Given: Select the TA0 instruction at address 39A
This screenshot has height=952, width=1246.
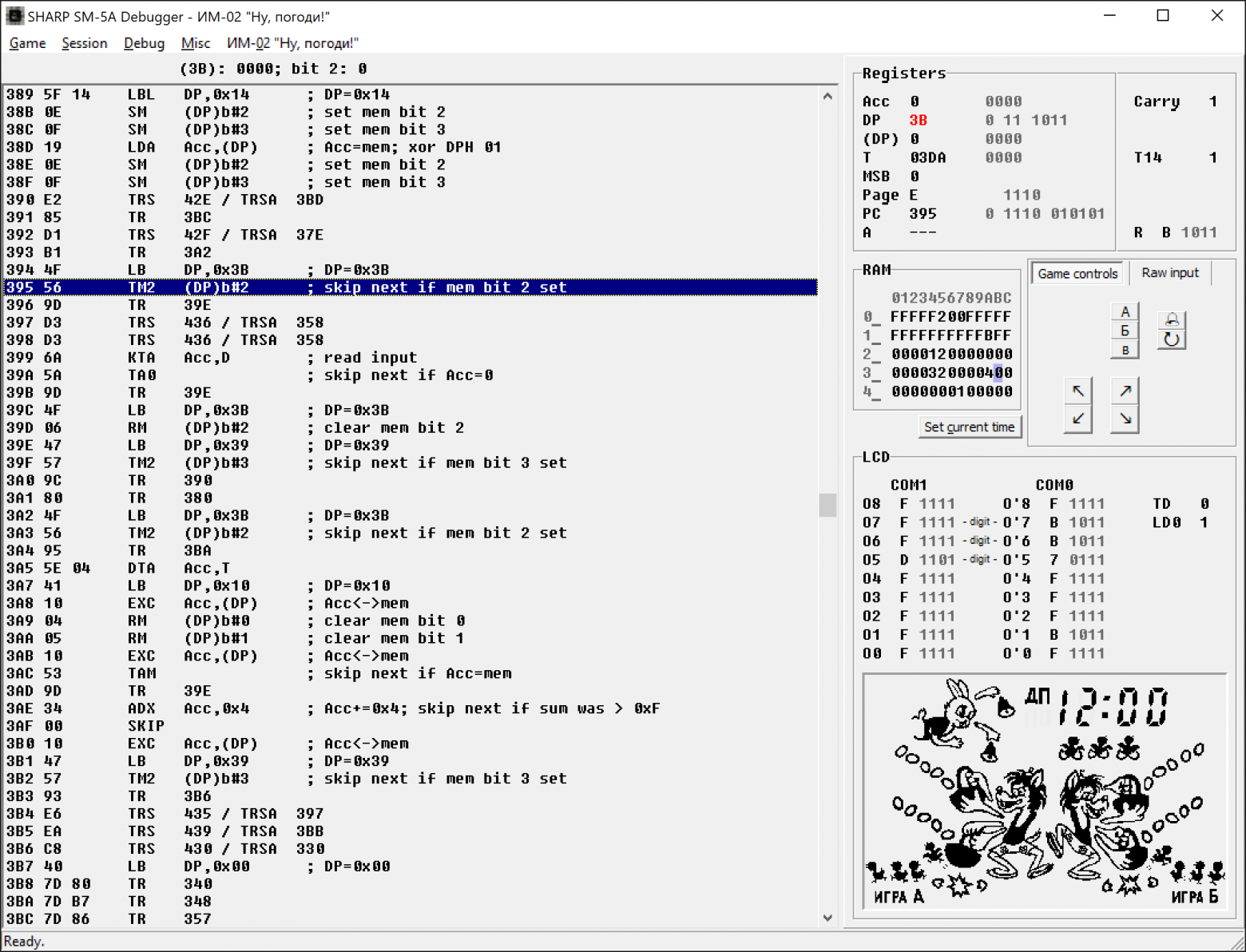Looking at the screenshot, I should tap(411, 375).
